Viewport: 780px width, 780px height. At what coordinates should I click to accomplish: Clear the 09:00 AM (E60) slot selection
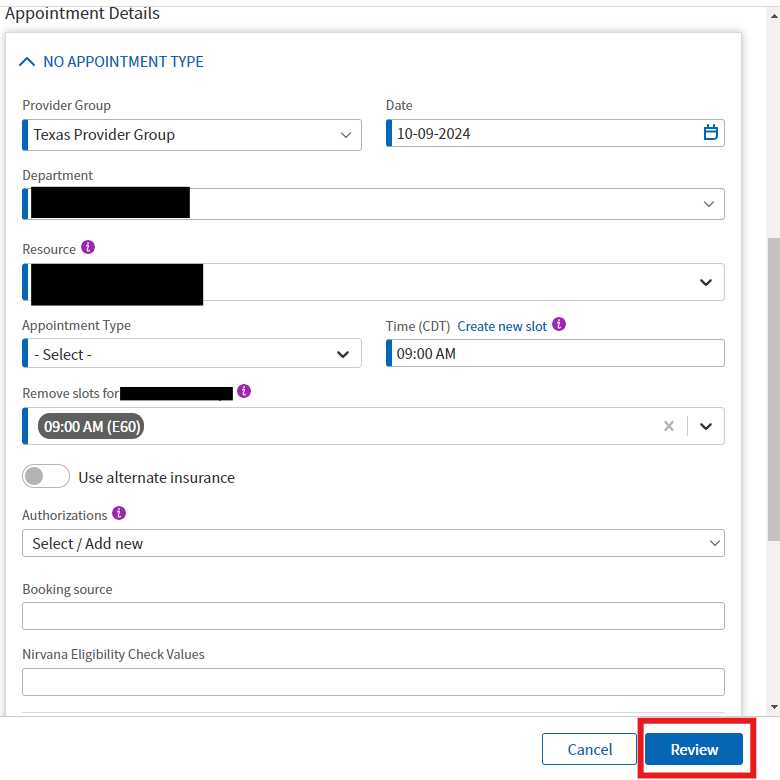click(669, 426)
